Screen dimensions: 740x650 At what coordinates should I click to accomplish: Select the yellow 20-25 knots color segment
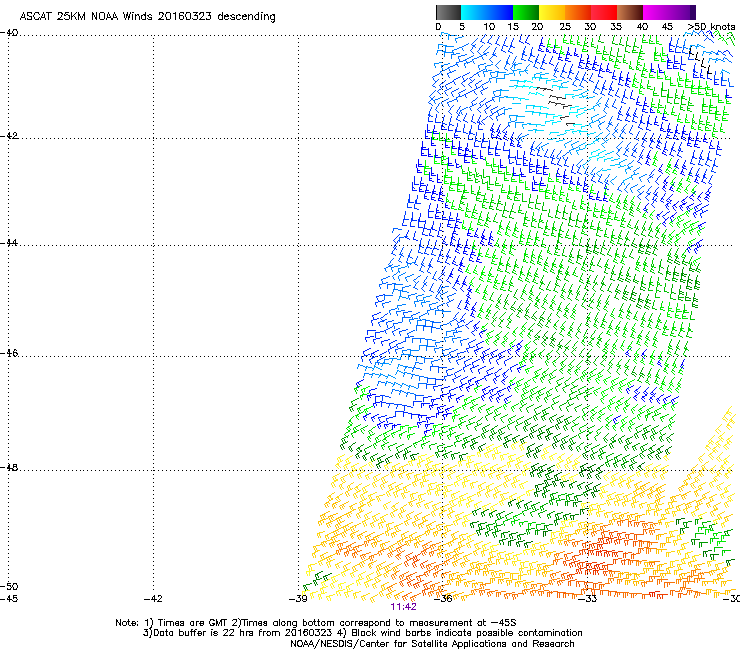[x=552, y=12]
